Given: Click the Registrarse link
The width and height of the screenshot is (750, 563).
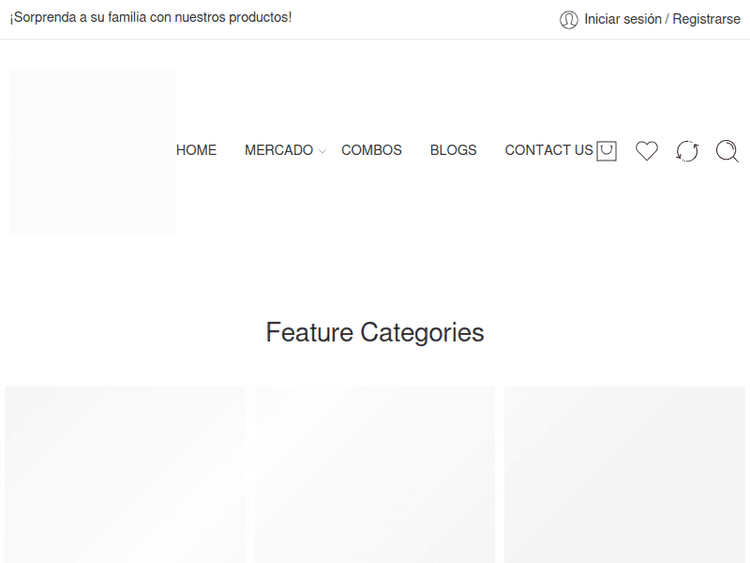Looking at the screenshot, I should pyautogui.click(x=706, y=19).
